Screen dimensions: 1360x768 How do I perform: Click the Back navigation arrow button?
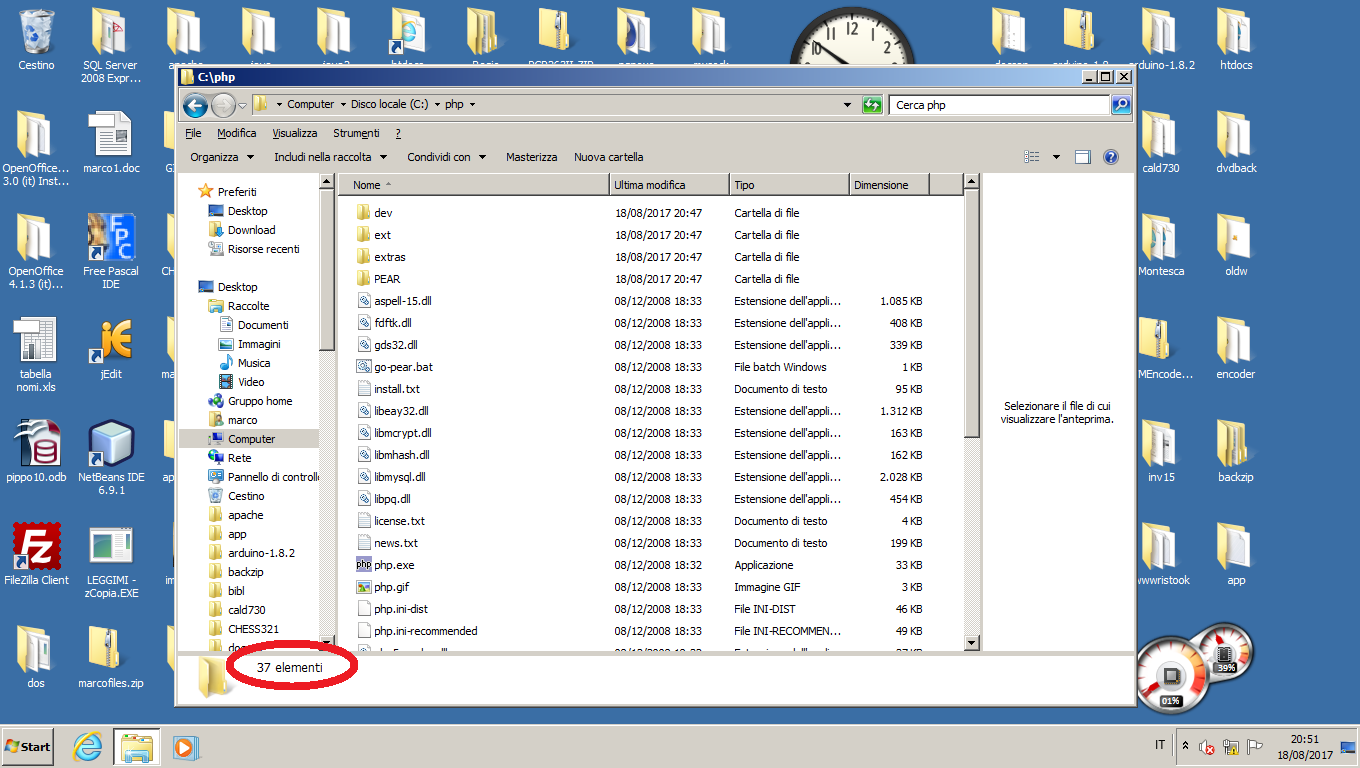pyautogui.click(x=195, y=105)
